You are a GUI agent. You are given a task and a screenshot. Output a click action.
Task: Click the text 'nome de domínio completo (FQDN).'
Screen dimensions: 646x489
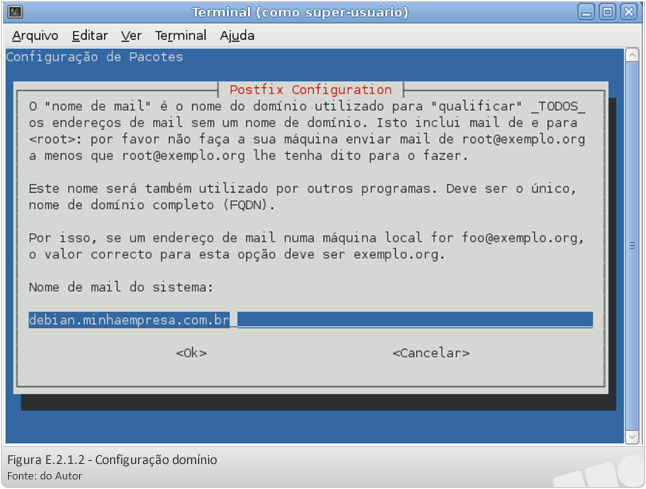coord(152,205)
